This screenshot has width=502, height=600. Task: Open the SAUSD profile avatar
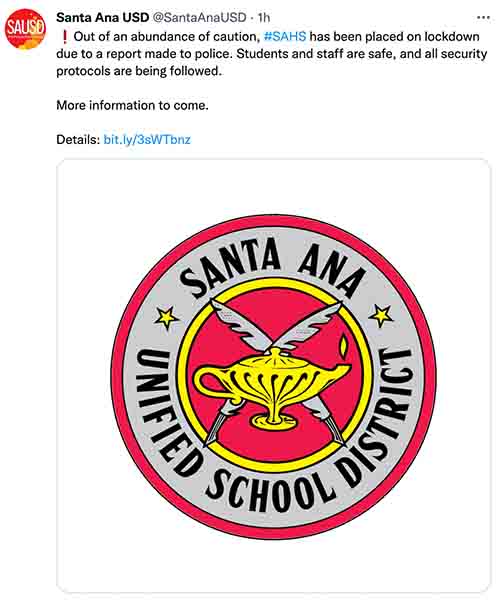(x=25, y=29)
